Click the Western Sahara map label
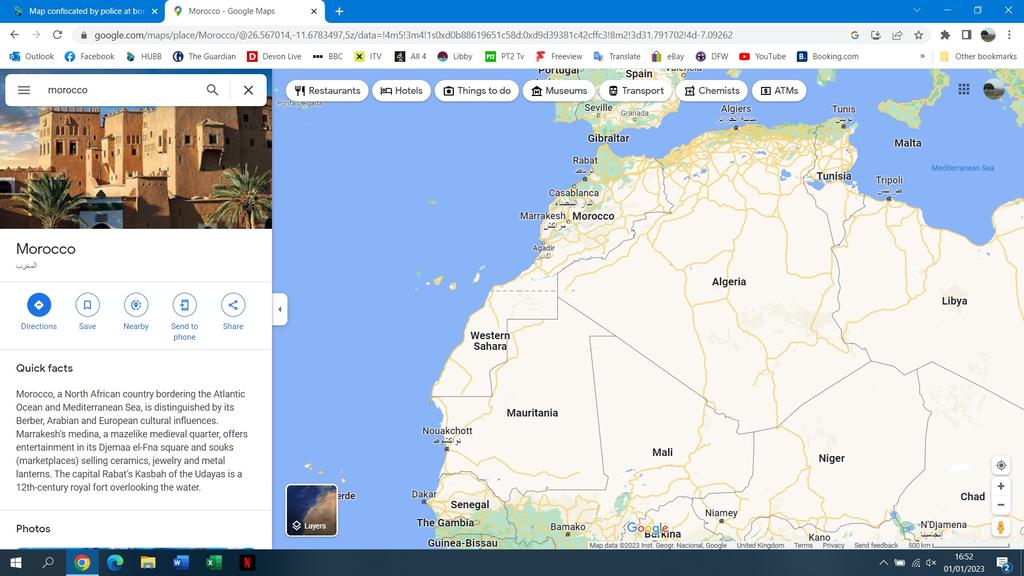This screenshot has height=576, width=1024. pyautogui.click(x=490, y=341)
